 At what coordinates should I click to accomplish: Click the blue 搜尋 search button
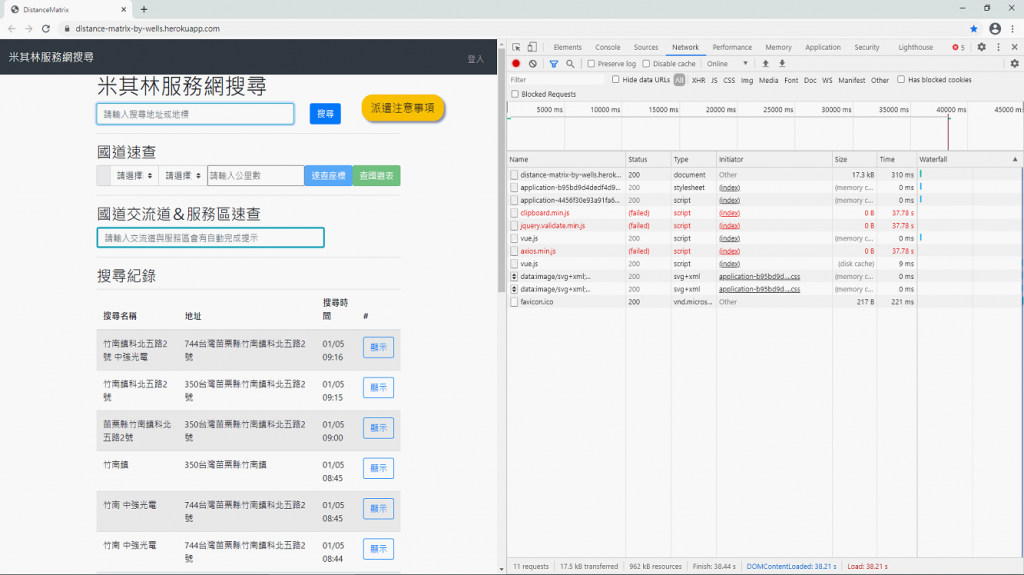click(325, 114)
